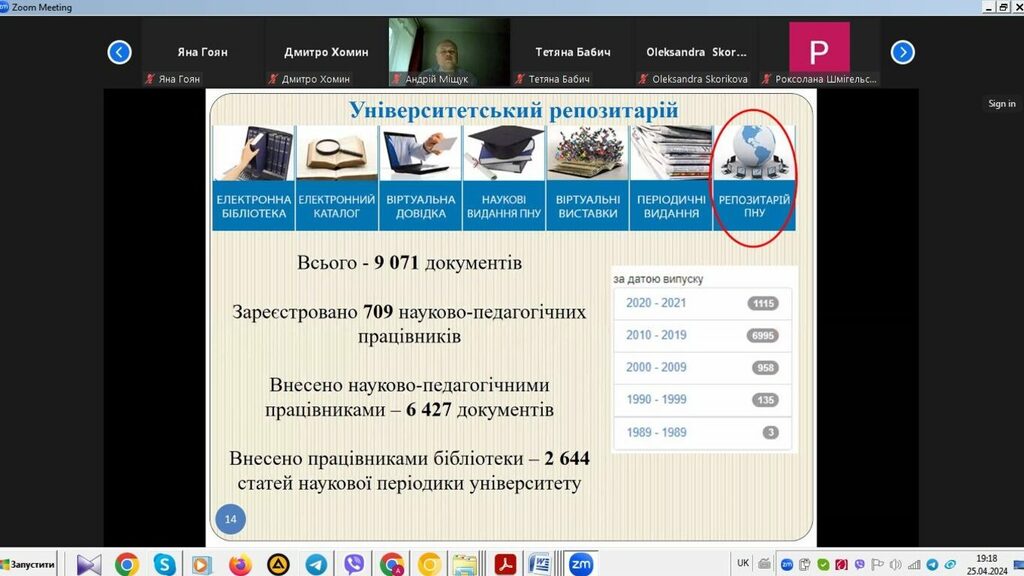Image resolution: width=1024 pixels, height=576 pixels.
Task: Click the Тетяна Бабич participant tile
Action: [x=573, y=52]
